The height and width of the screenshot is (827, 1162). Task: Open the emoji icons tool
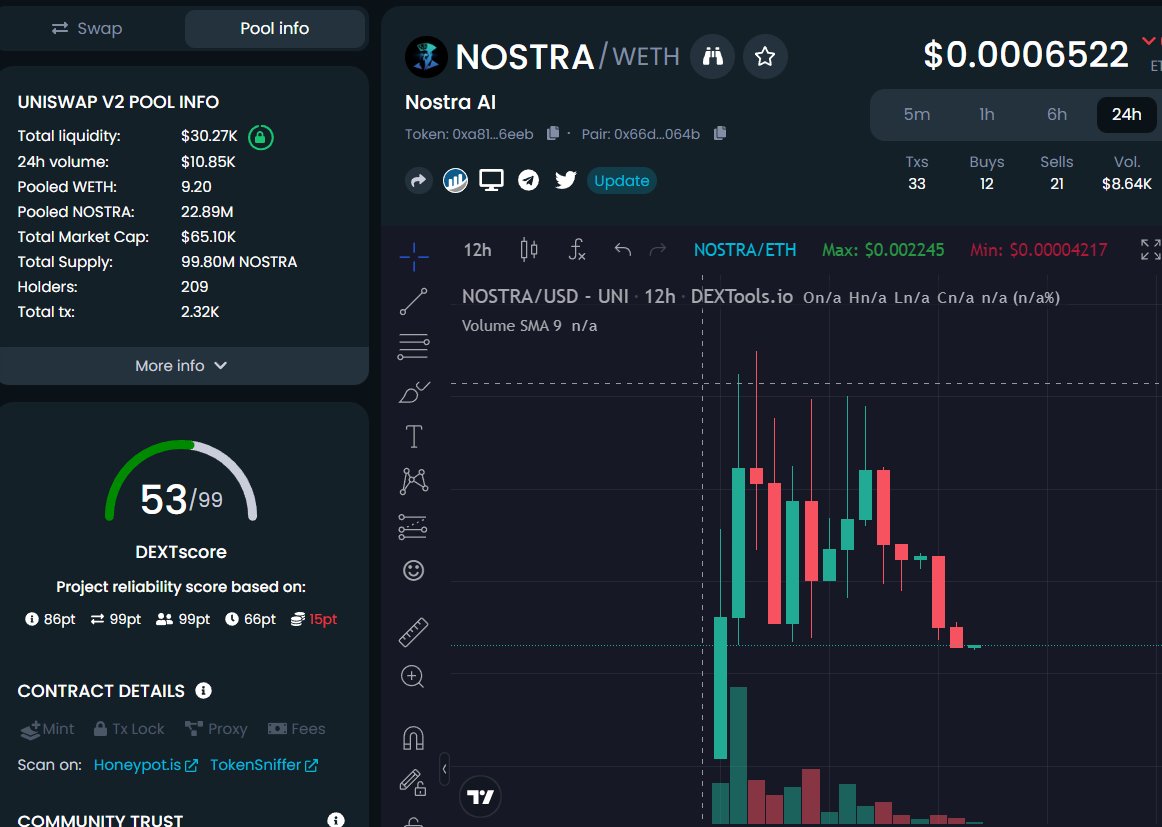(x=414, y=571)
